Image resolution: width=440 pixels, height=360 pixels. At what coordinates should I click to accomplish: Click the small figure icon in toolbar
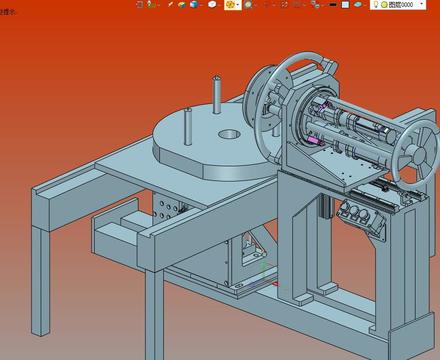click(152, 4)
